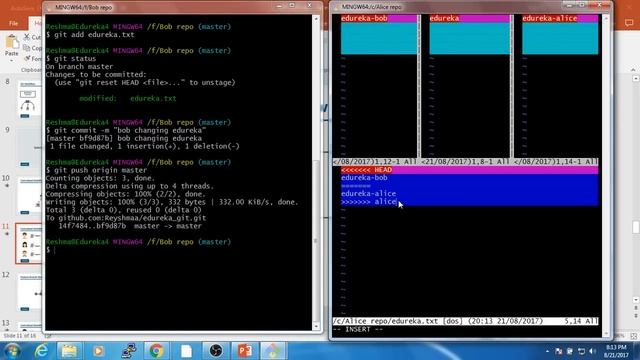Select slide 8 thumbnail in PowerPoint
The width and height of the screenshot is (640, 360).
(x=28, y=99)
